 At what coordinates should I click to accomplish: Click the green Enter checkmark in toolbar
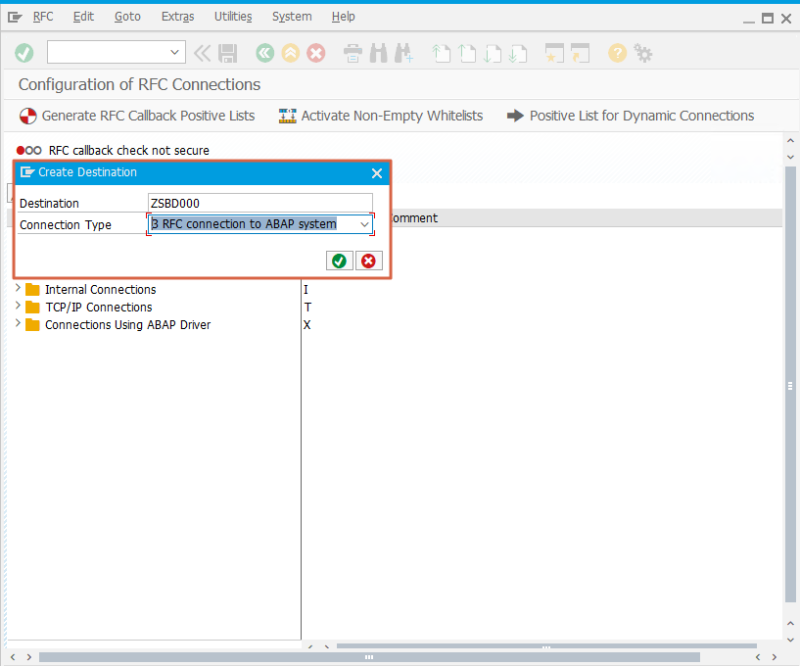coord(24,53)
